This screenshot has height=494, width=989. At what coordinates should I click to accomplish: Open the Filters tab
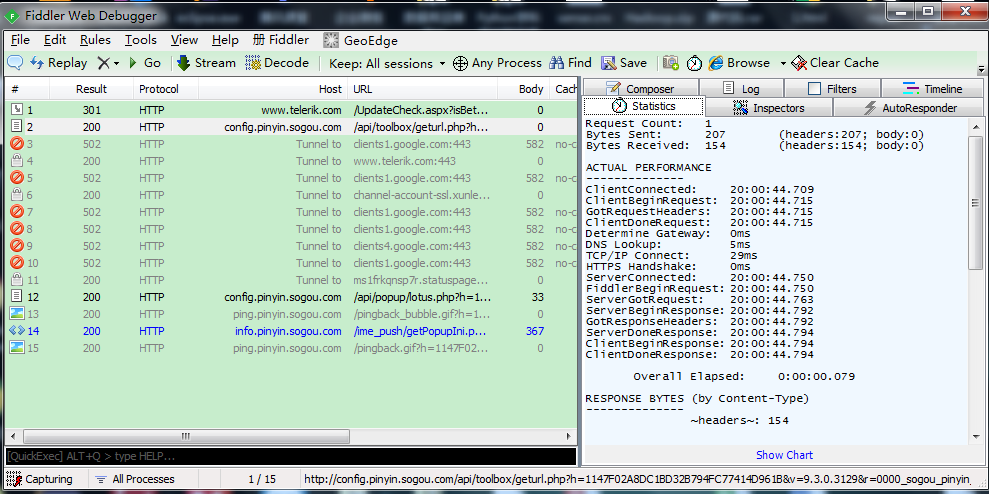(x=832, y=88)
